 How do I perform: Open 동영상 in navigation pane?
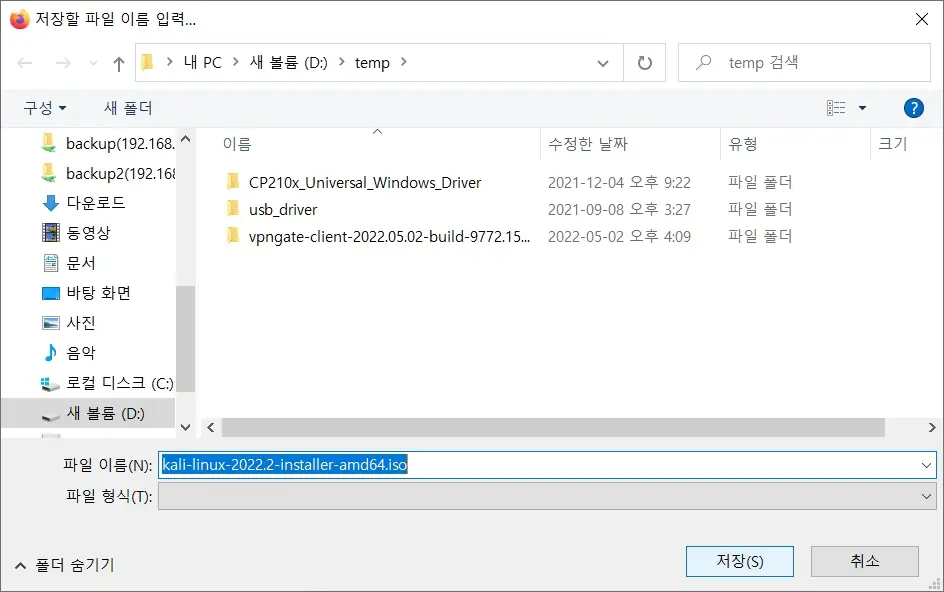pyautogui.click(x=76, y=233)
